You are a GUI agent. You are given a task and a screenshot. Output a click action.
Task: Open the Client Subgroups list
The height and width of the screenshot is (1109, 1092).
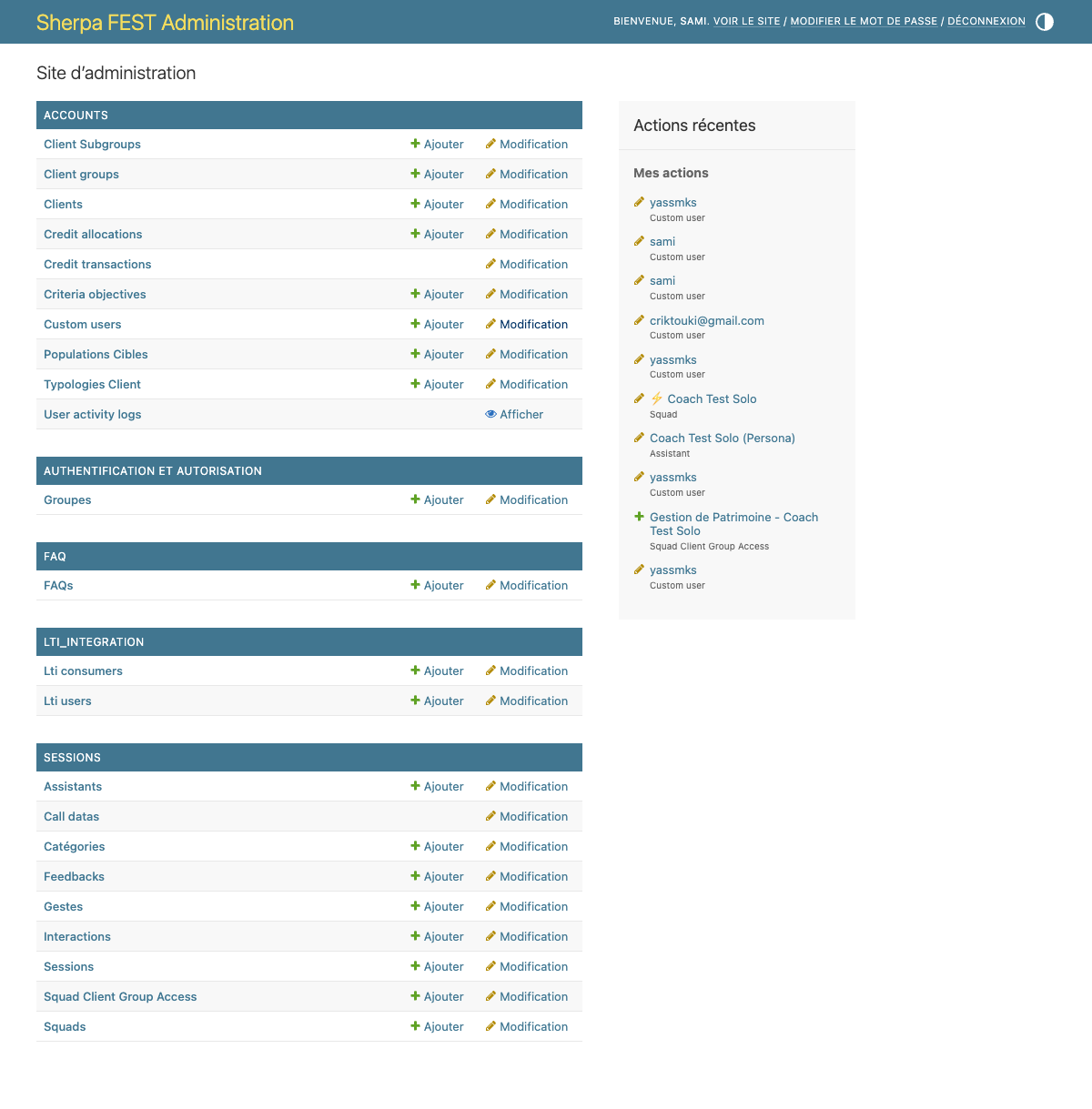click(x=92, y=144)
